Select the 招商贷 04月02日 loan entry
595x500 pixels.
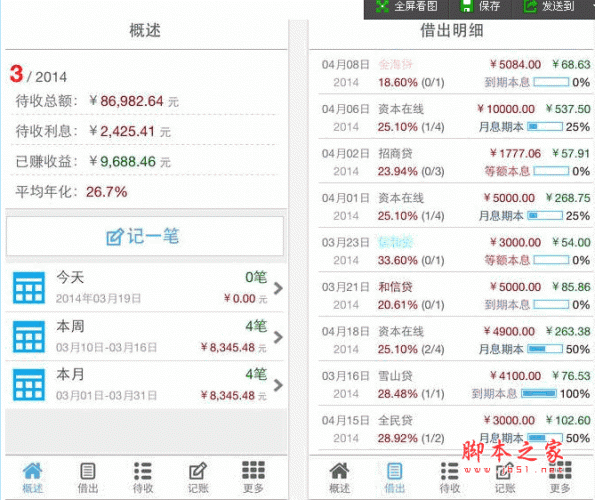(455, 162)
